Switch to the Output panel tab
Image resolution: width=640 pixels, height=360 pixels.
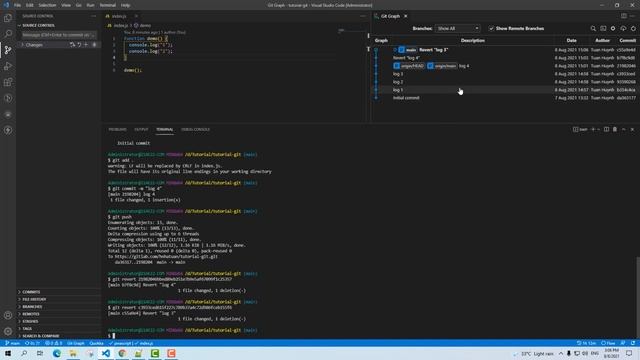[x=141, y=129]
